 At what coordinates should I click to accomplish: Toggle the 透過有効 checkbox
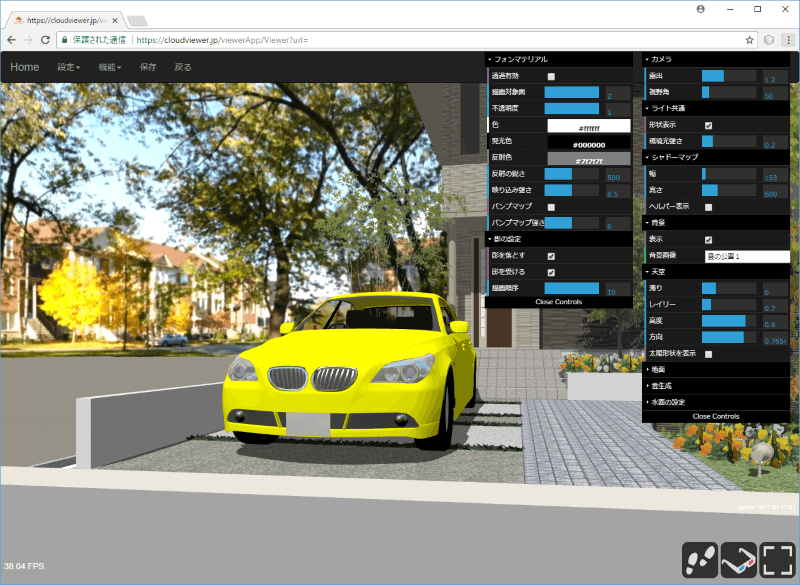(x=551, y=77)
